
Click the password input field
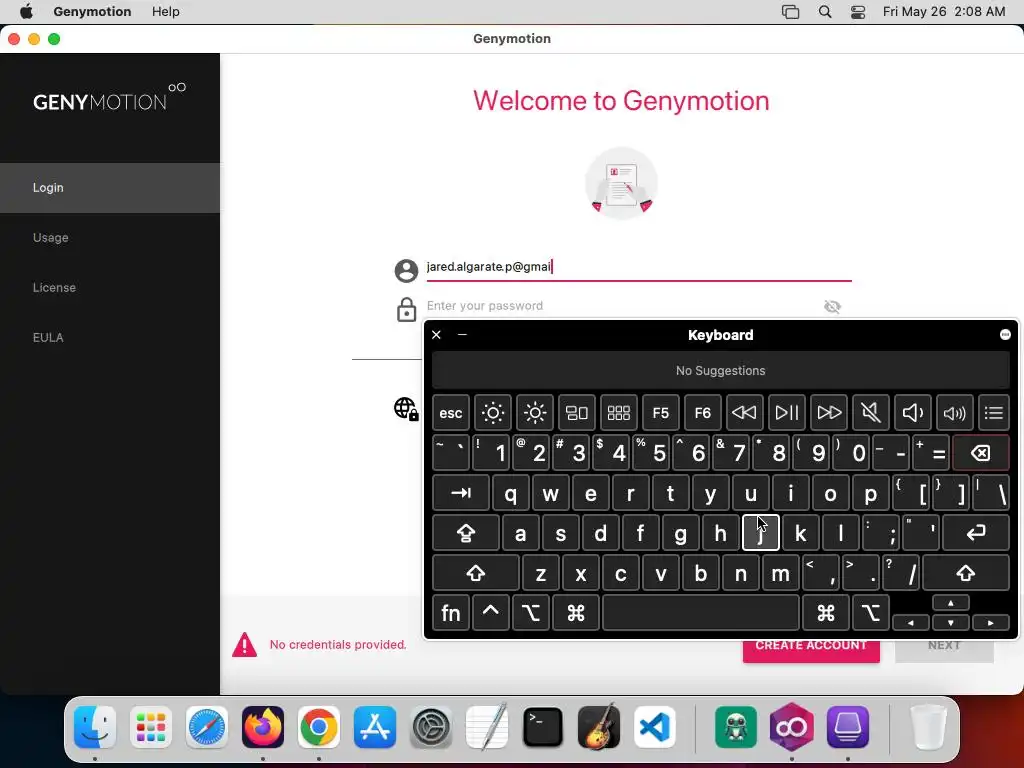[x=620, y=306]
